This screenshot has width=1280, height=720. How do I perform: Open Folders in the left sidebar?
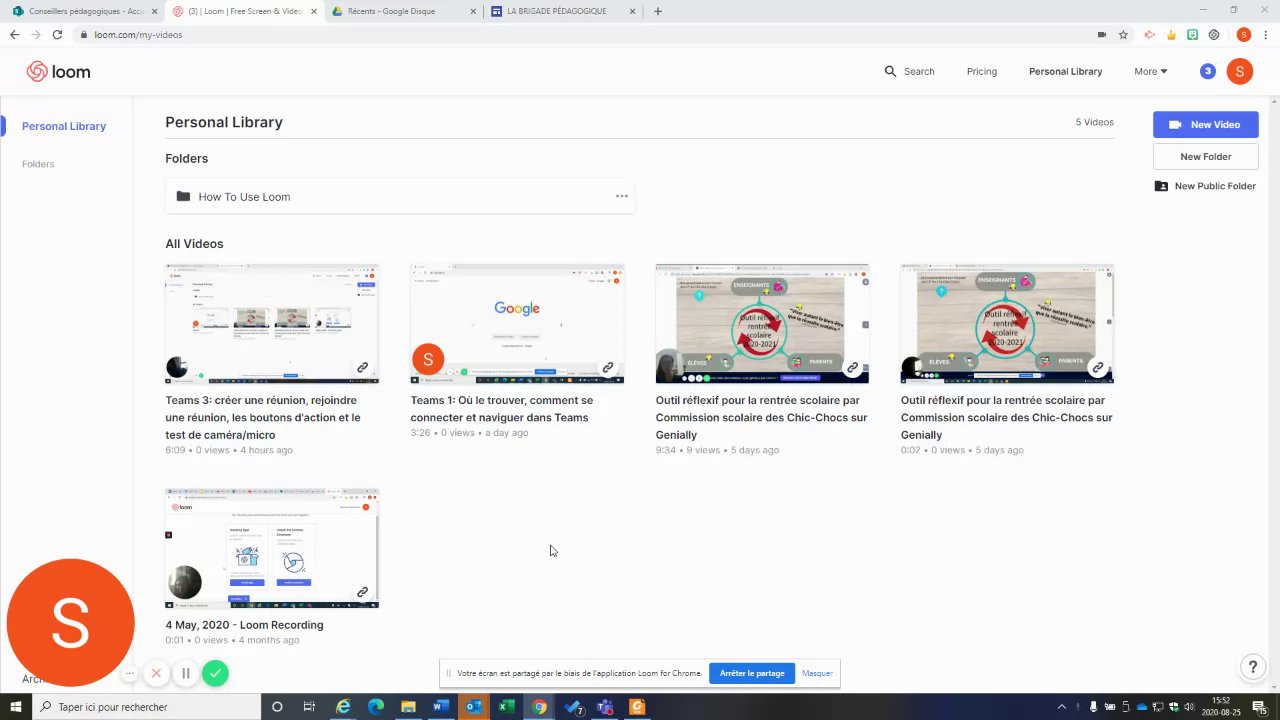tap(38, 164)
